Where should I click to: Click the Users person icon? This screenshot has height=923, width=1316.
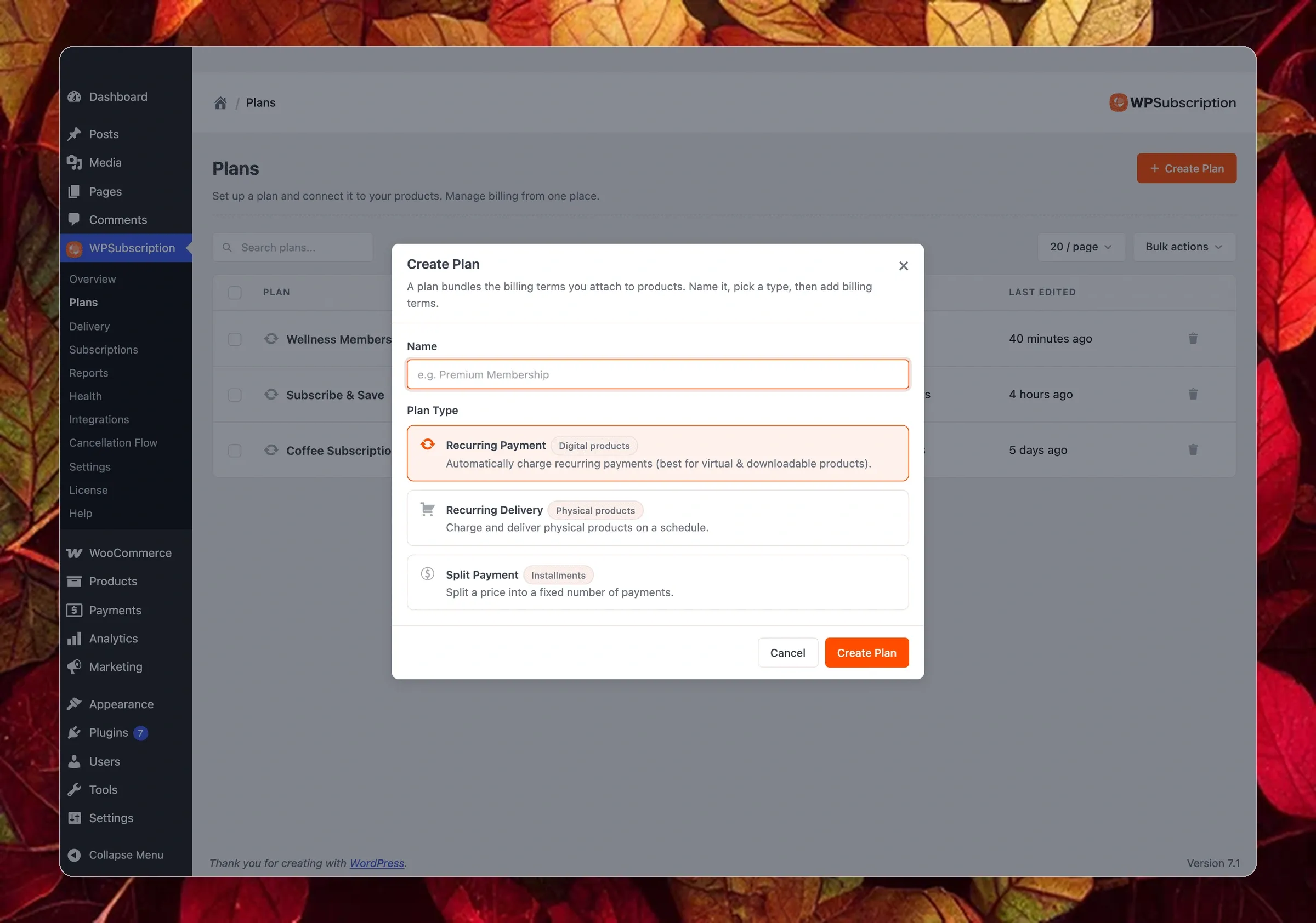[x=74, y=761]
